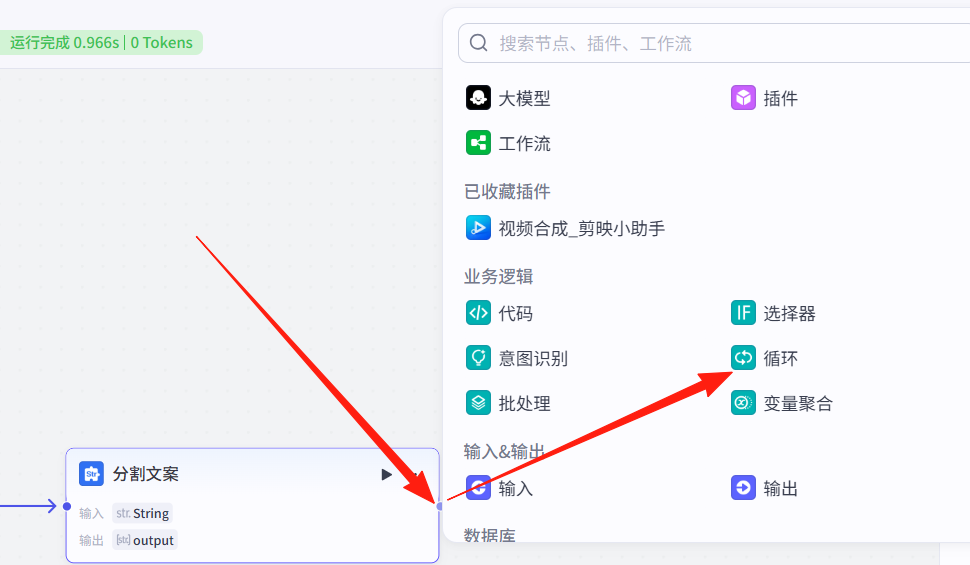Select the 大模型 node icon
The image size is (970, 565).
coord(478,98)
